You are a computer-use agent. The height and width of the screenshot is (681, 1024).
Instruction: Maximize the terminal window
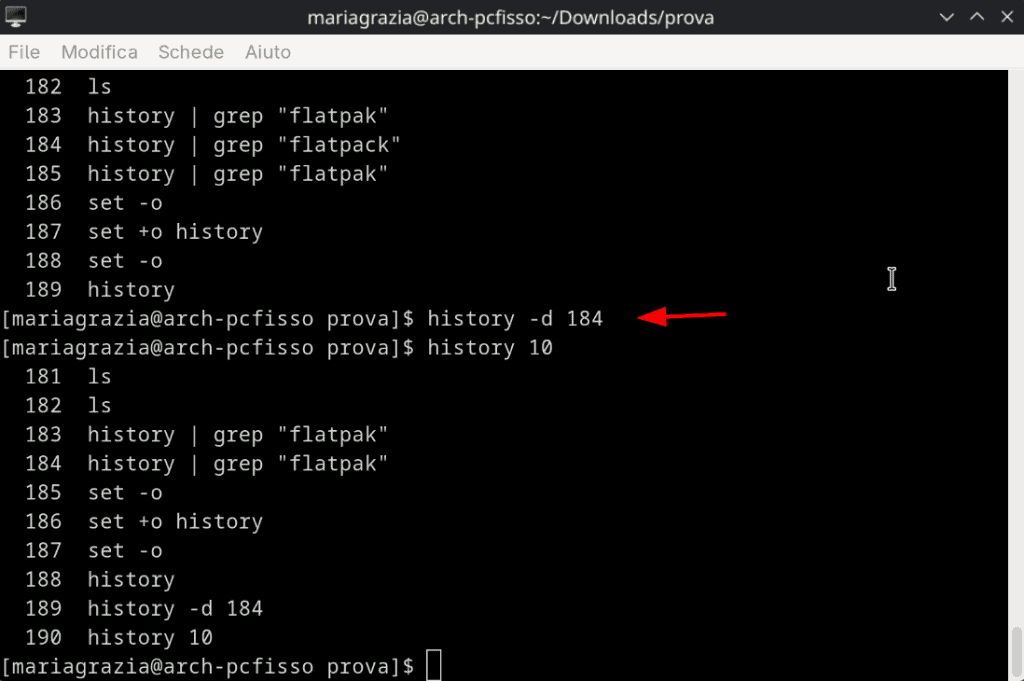click(x=977, y=17)
